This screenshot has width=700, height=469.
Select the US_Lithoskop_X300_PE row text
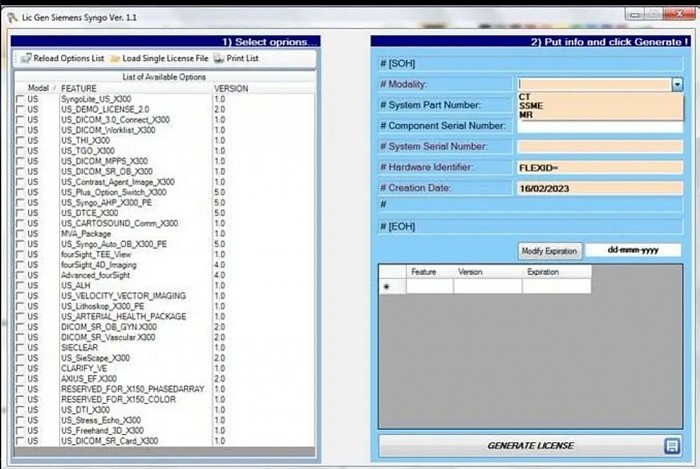102,306
